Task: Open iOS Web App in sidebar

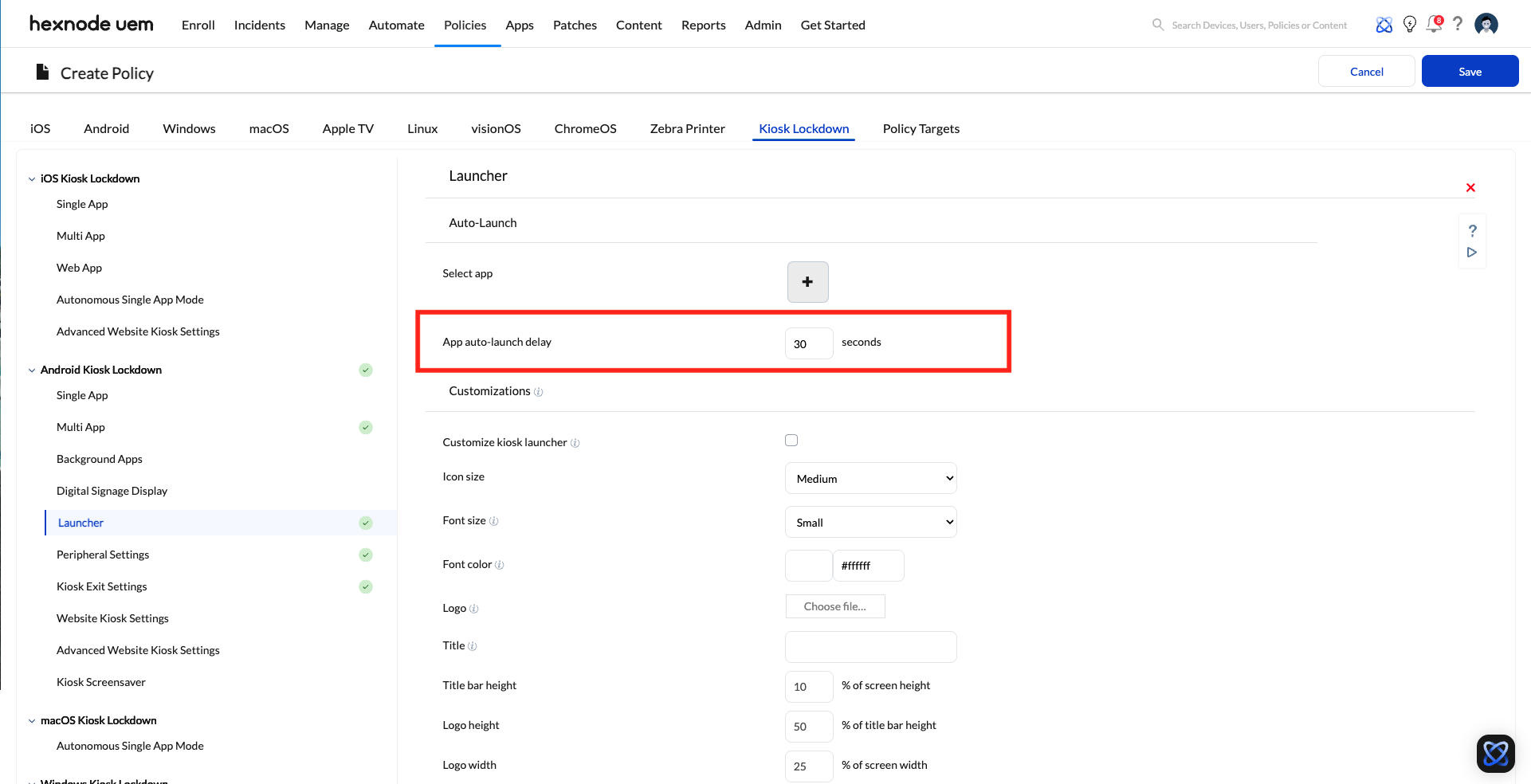Action: tap(79, 268)
